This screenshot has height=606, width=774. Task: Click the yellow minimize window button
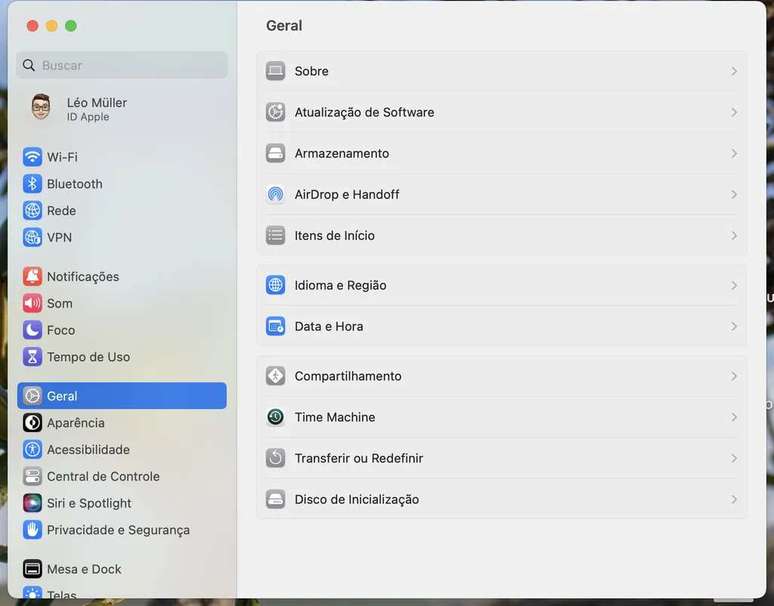tap(52, 26)
